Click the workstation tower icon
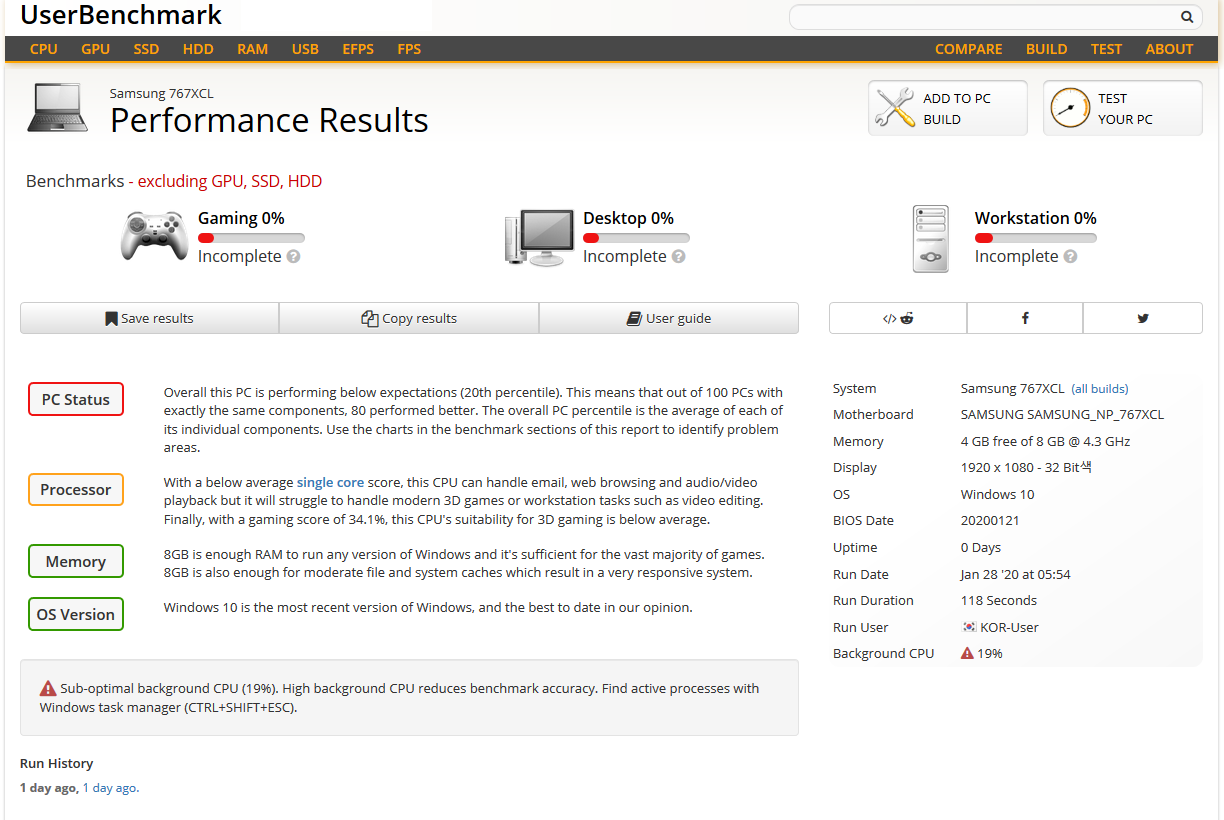This screenshot has height=820, width=1224. 931,239
